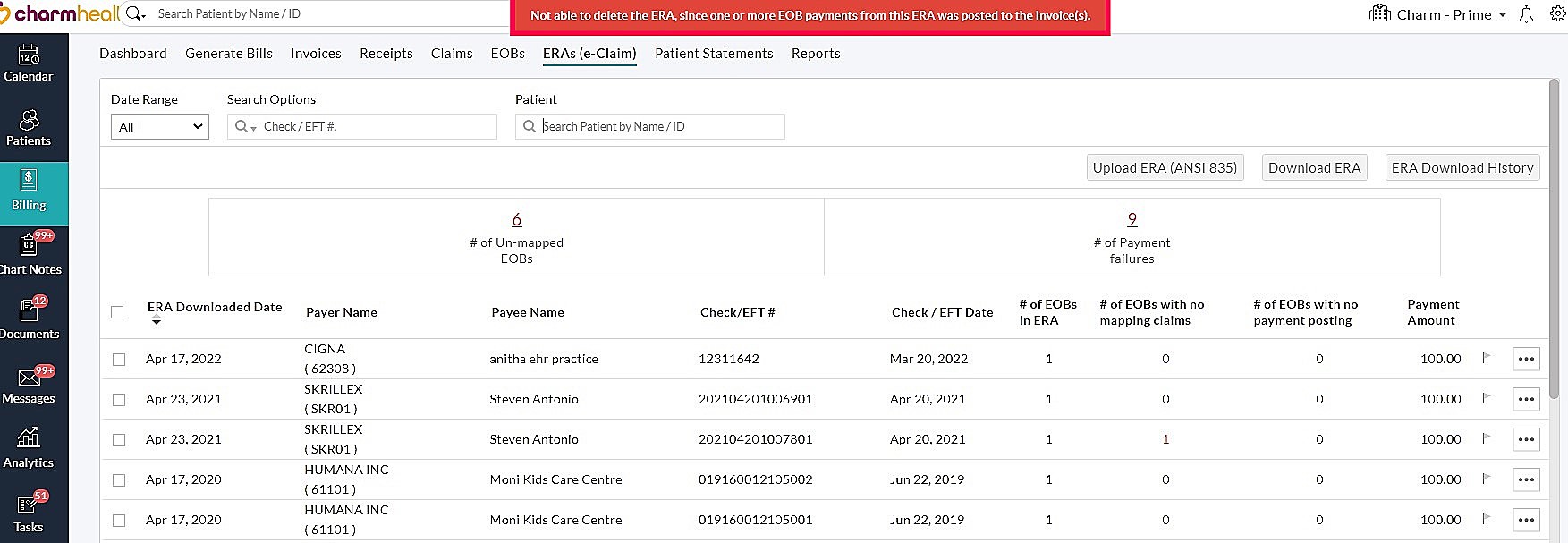Open the Date Range dropdown

[x=160, y=127]
